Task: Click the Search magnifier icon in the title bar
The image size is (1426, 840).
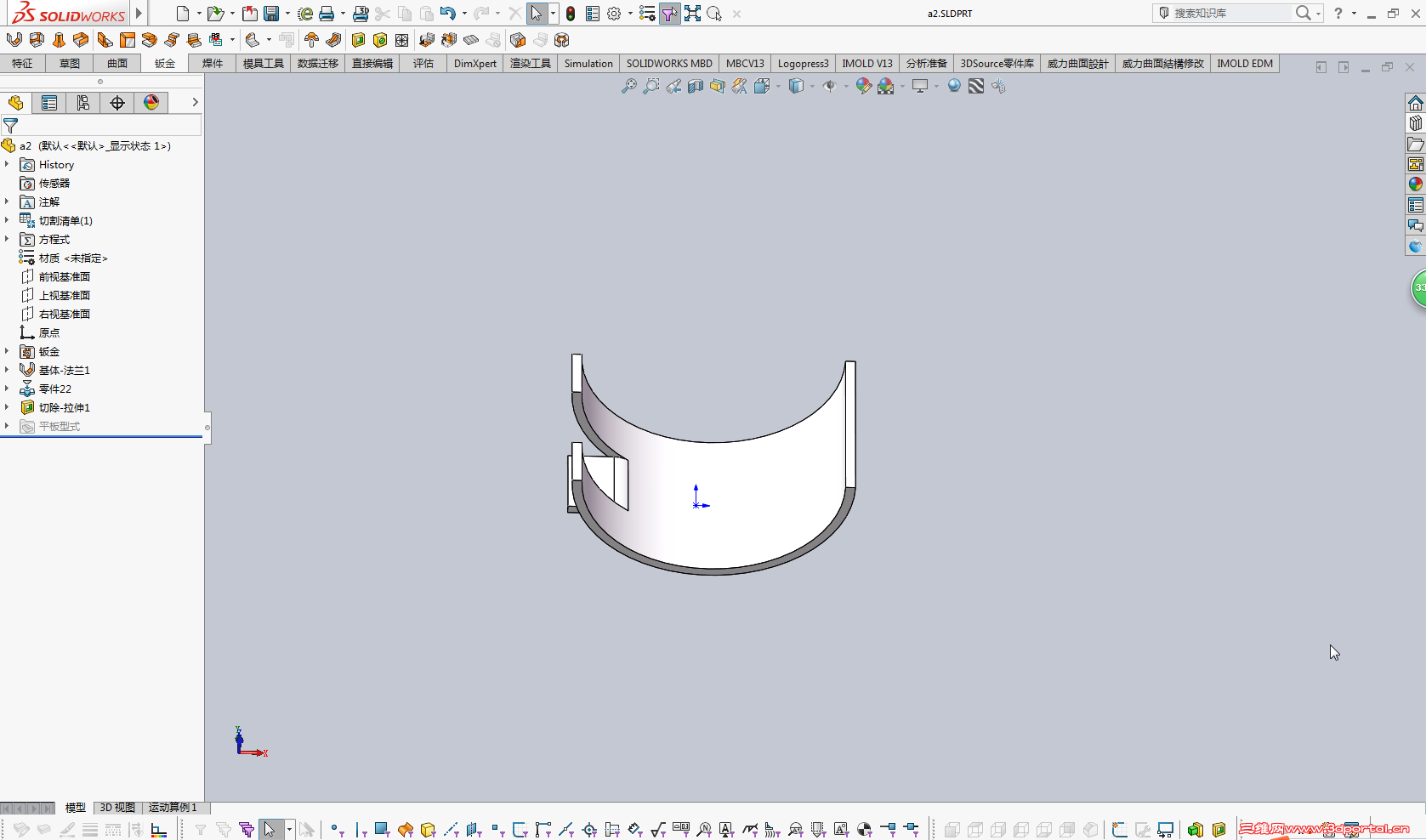Action: tap(1304, 13)
